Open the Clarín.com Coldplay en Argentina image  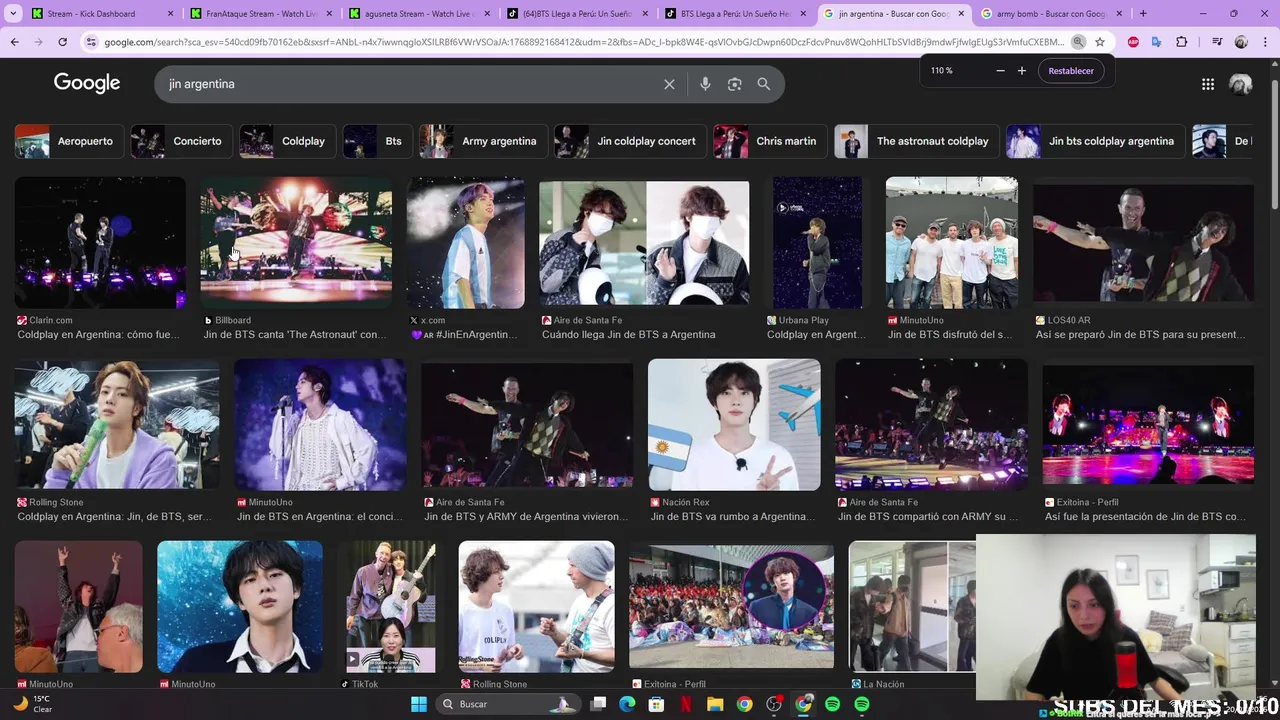(x=100, y=243)
